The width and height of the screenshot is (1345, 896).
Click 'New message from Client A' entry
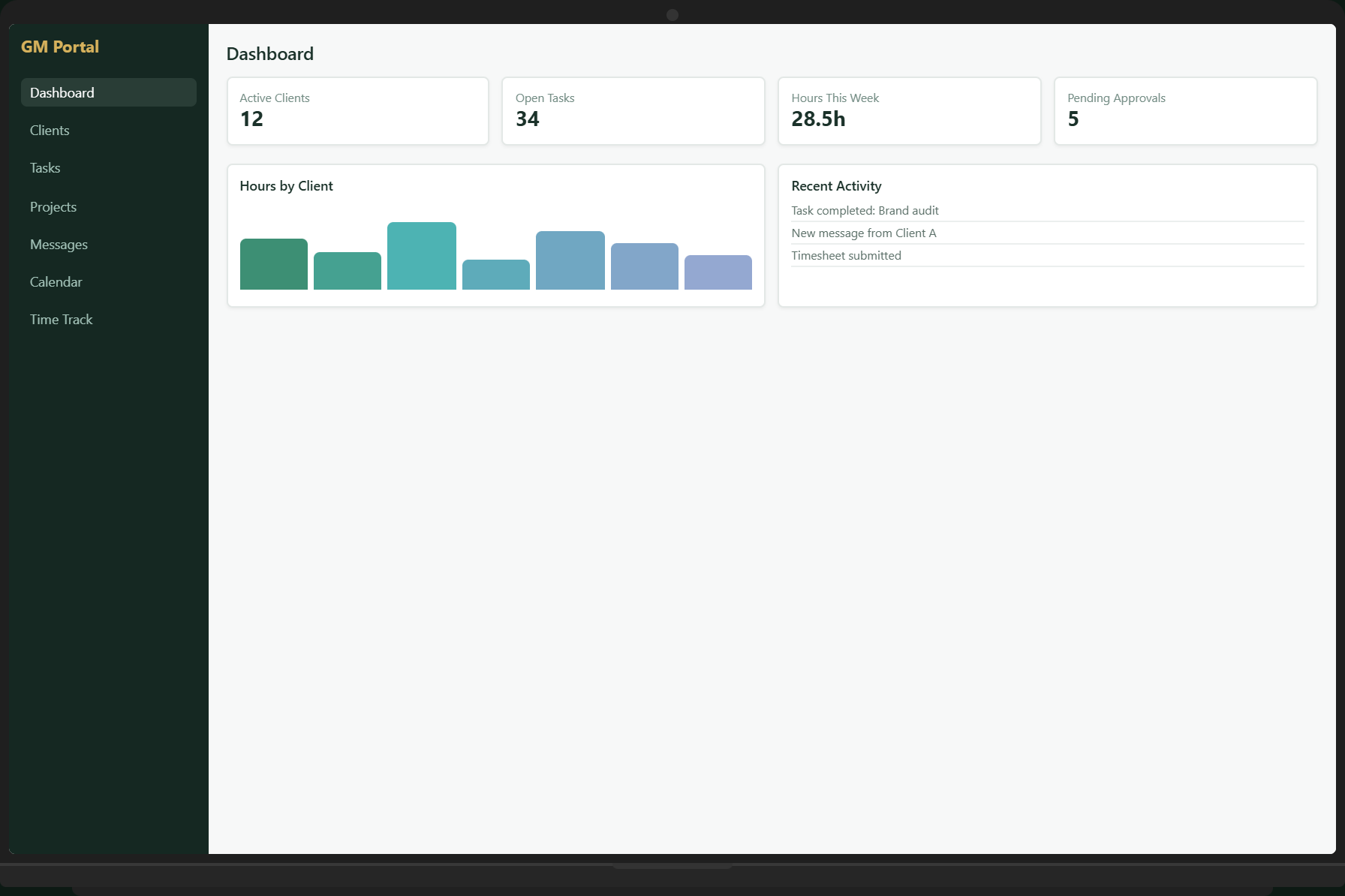point(1048,233)
